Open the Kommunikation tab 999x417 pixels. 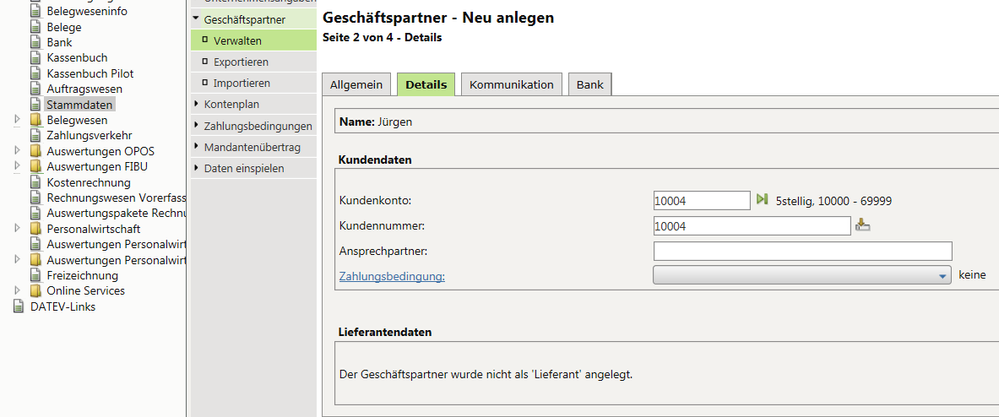pyautogui.click(x=511, y=85)
